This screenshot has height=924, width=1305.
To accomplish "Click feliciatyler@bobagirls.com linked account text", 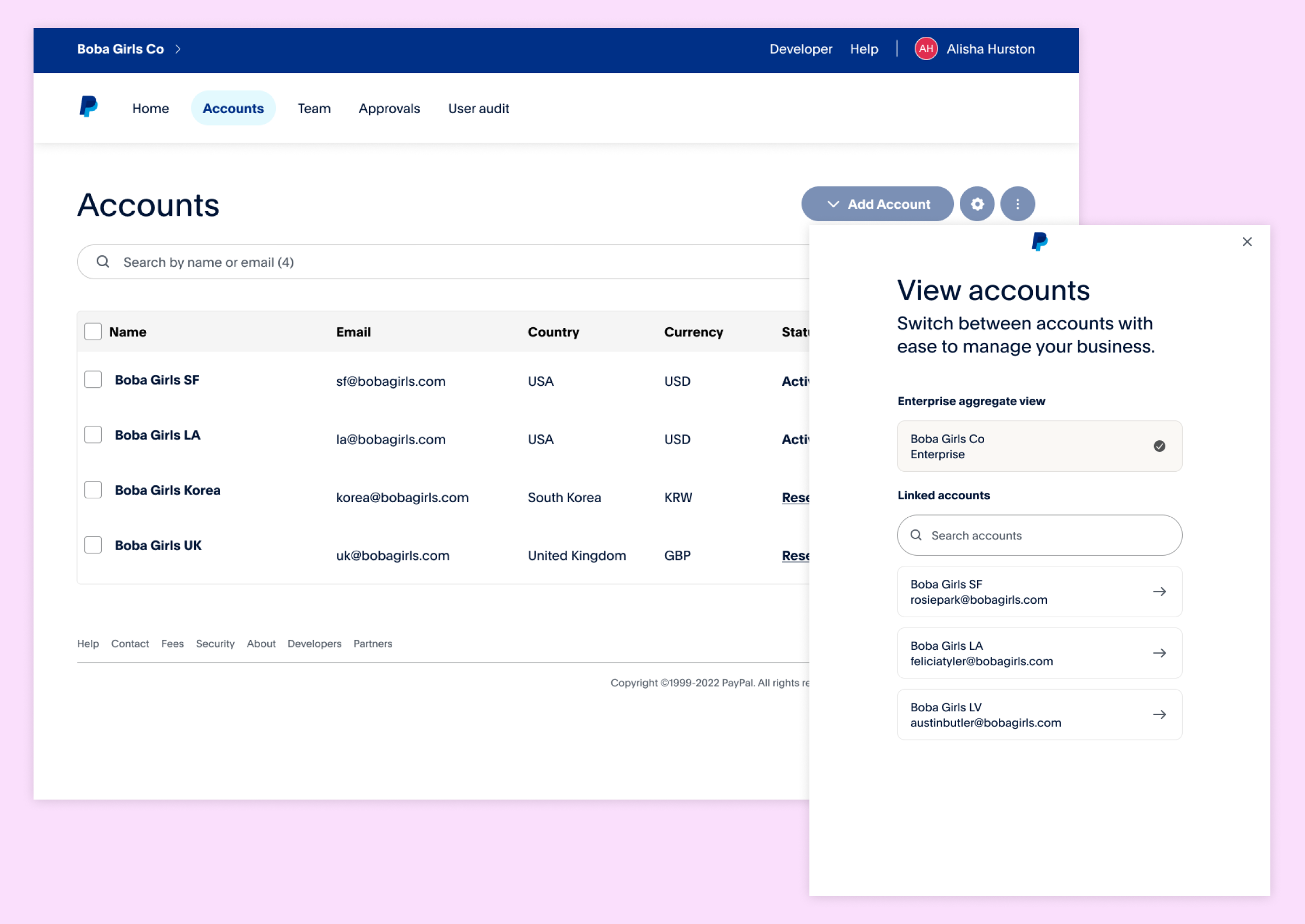I will pos(981,661).
